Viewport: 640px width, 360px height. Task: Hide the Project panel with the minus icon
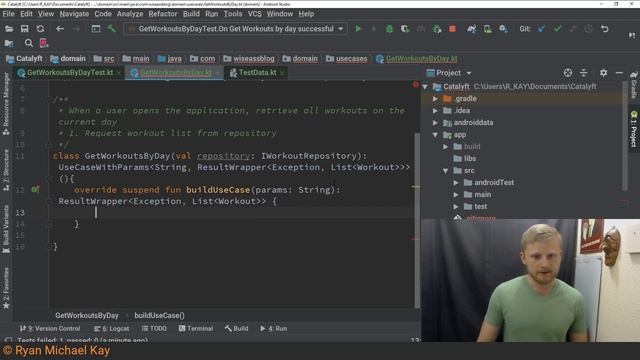(x=619, y=73)
